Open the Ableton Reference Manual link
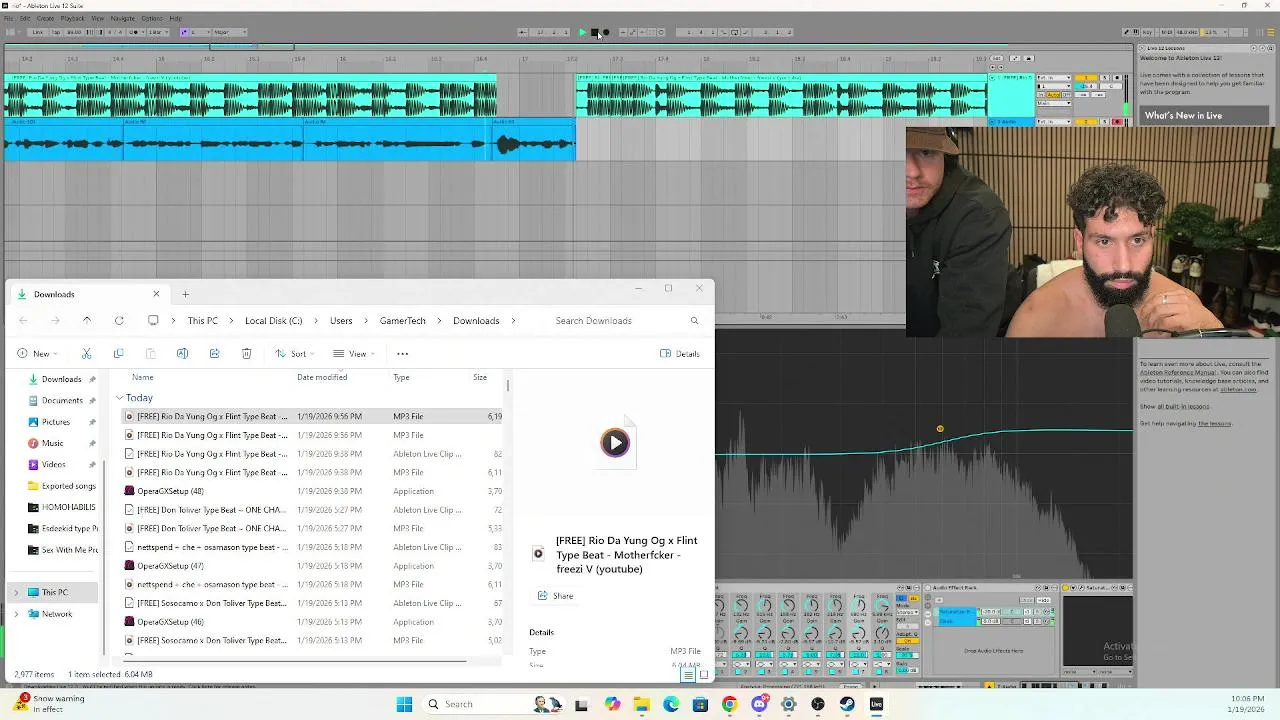 pyautogui.click(x=1180, y=372)
